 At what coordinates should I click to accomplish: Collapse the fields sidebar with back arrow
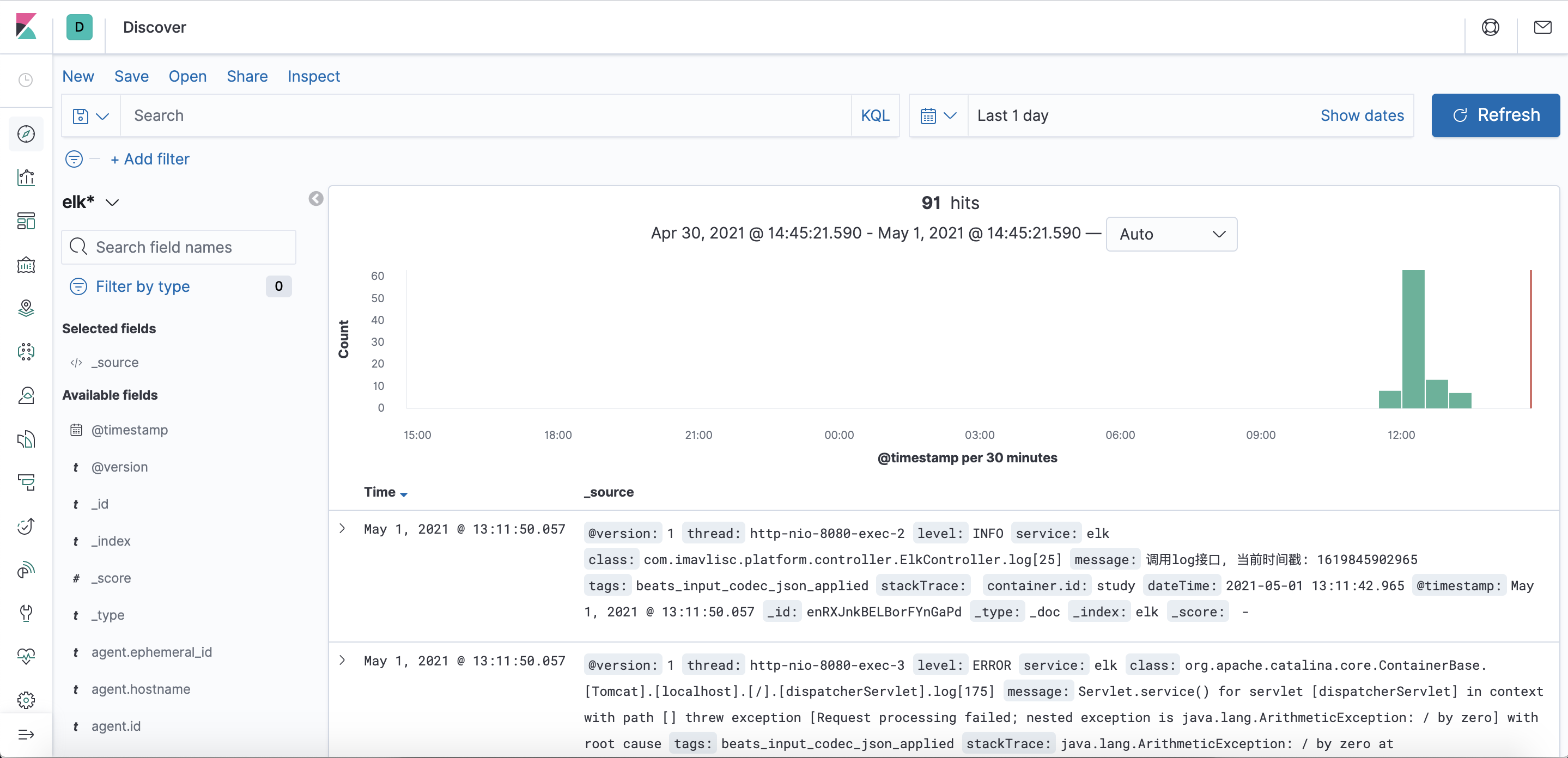315,198
